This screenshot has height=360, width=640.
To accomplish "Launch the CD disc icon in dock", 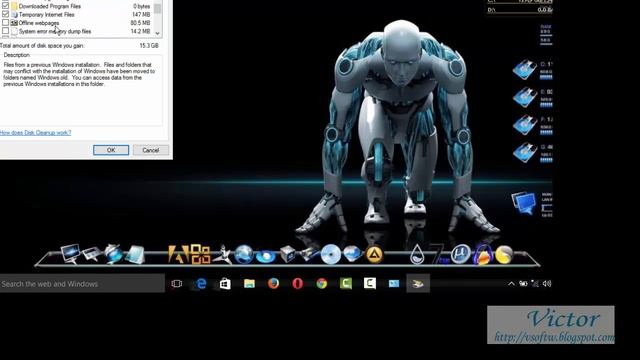I will click(330, 254).
